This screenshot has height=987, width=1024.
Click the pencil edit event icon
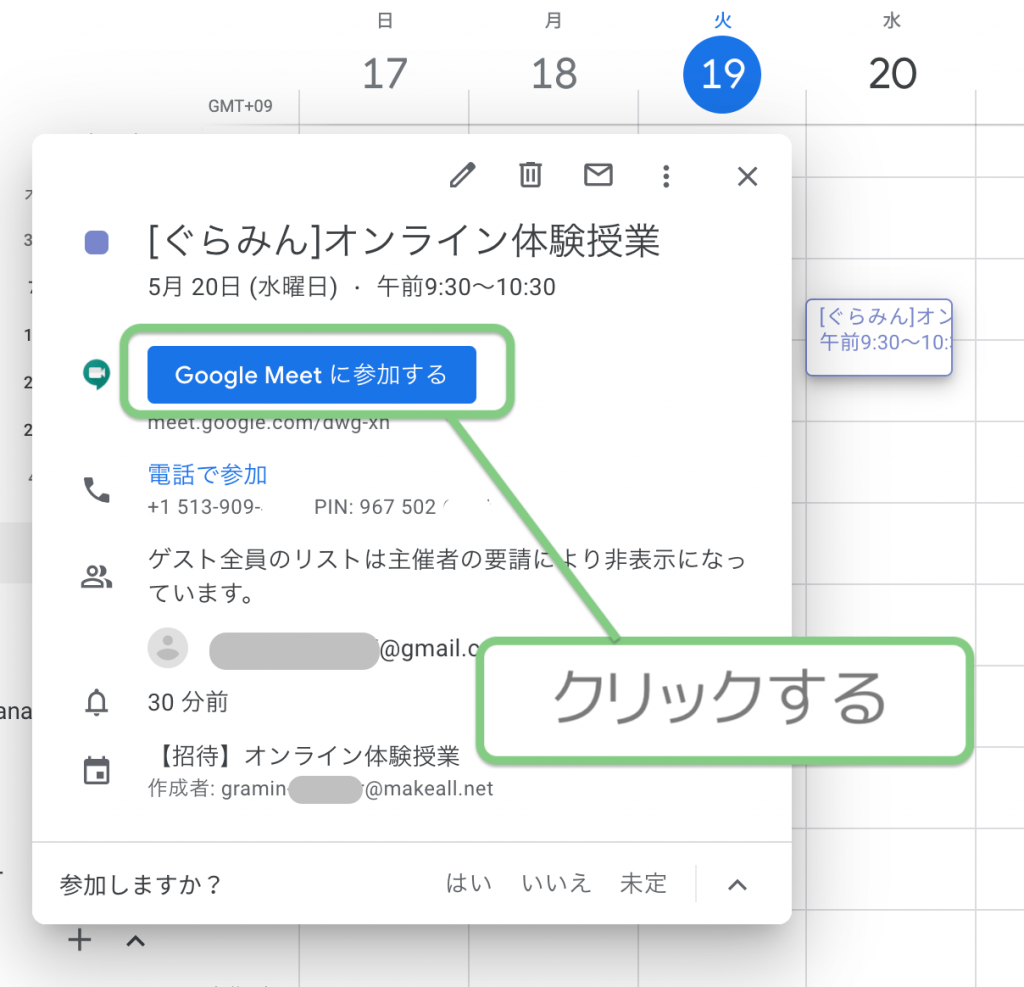462,175
